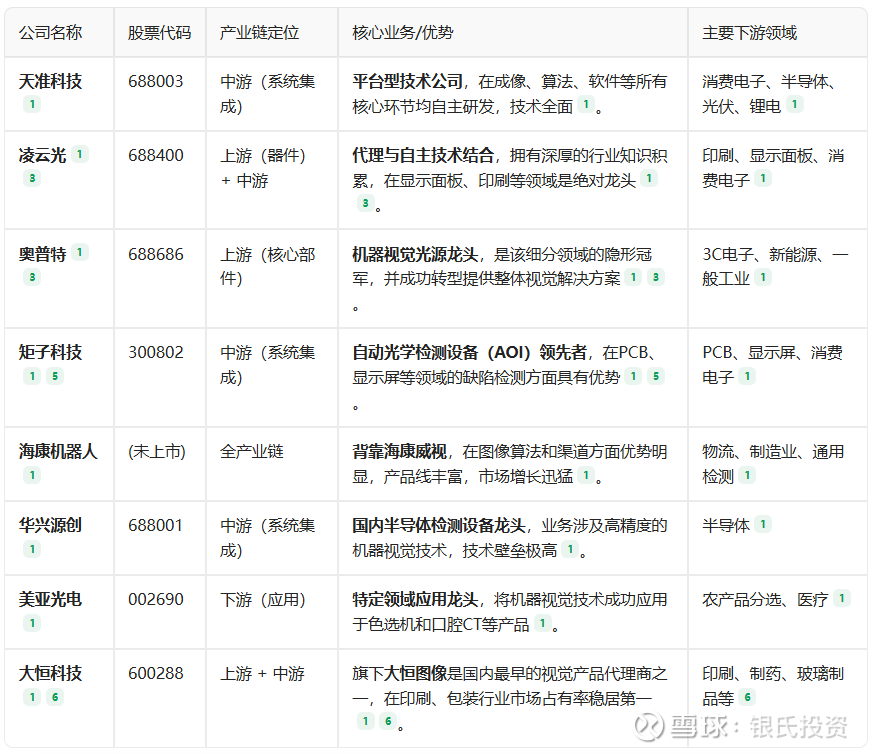Click citation 1 after 通用检测
This screenshot has width=874, height=754.
[747, 475]
